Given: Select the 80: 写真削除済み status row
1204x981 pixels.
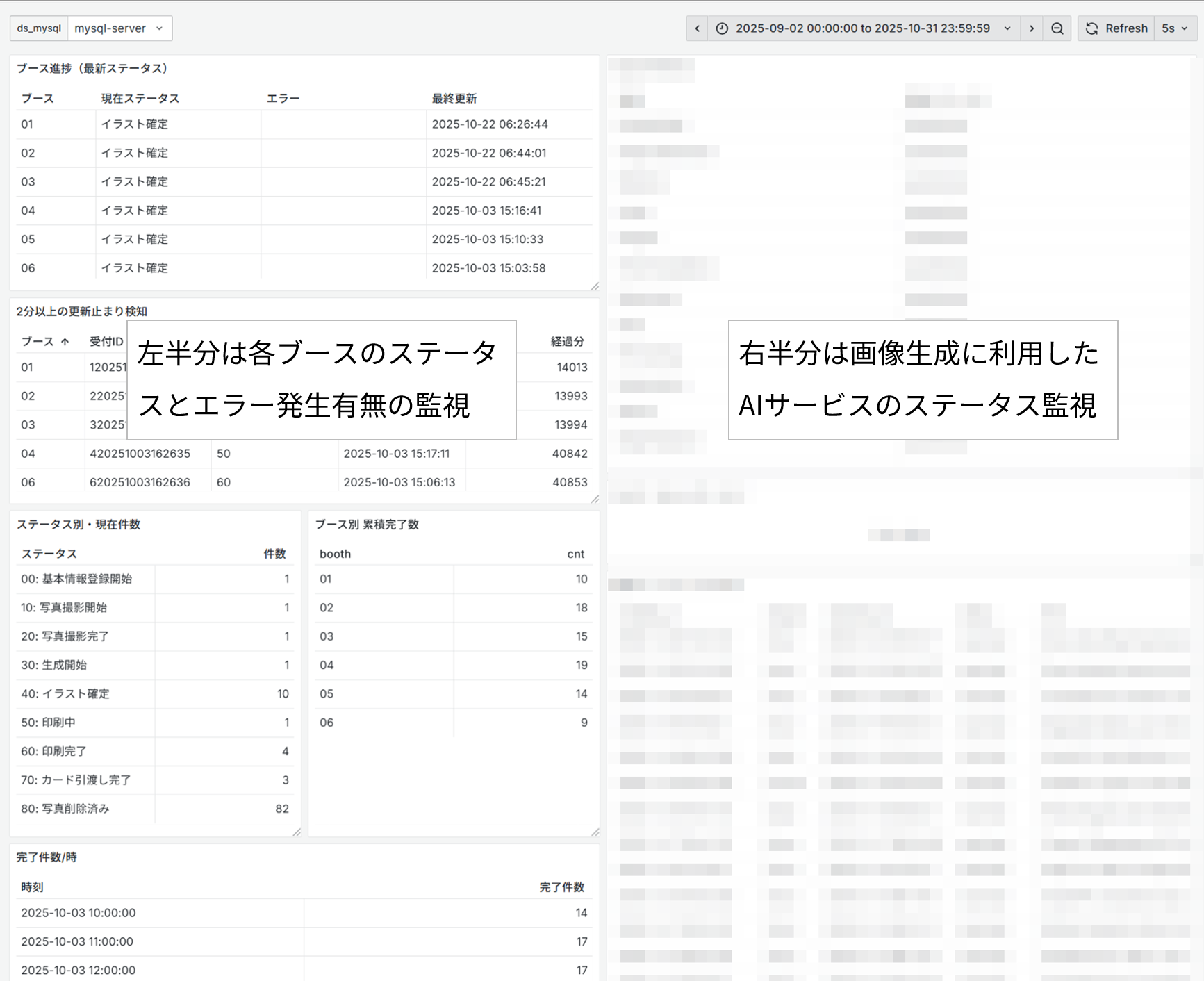Looking at the screenshot, I should point(65,809).
